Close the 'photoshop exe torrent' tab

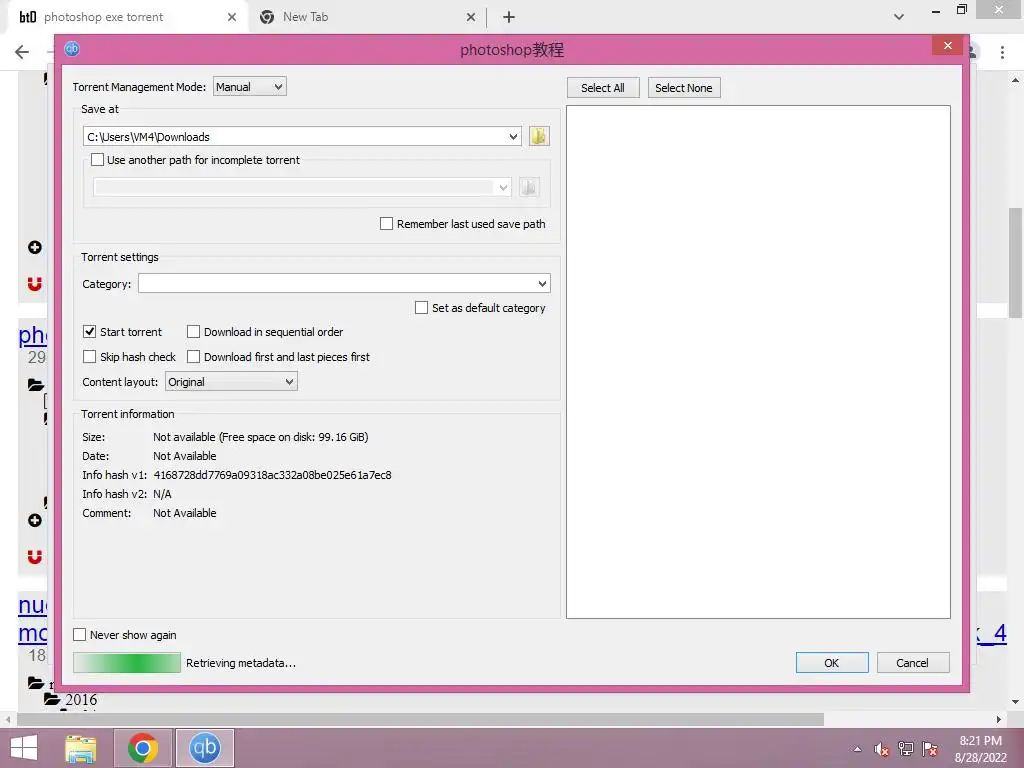pos(232,17)
